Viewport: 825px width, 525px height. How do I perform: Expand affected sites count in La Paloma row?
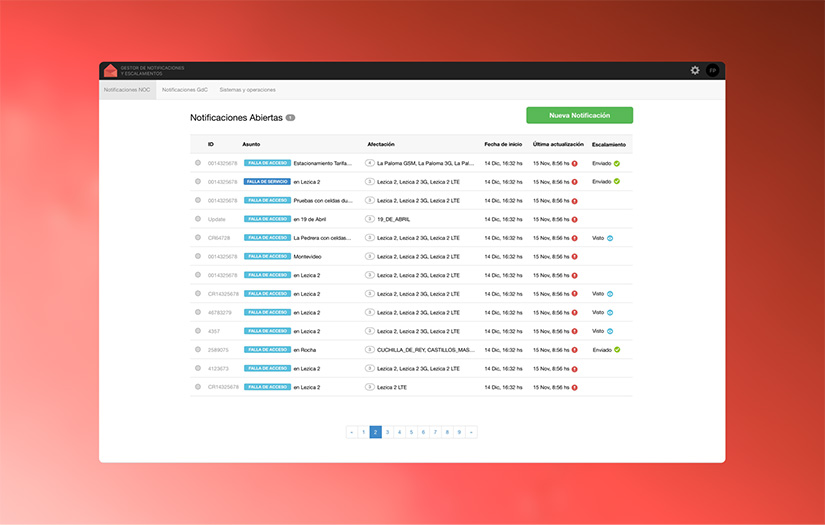(x=370, y=163)
